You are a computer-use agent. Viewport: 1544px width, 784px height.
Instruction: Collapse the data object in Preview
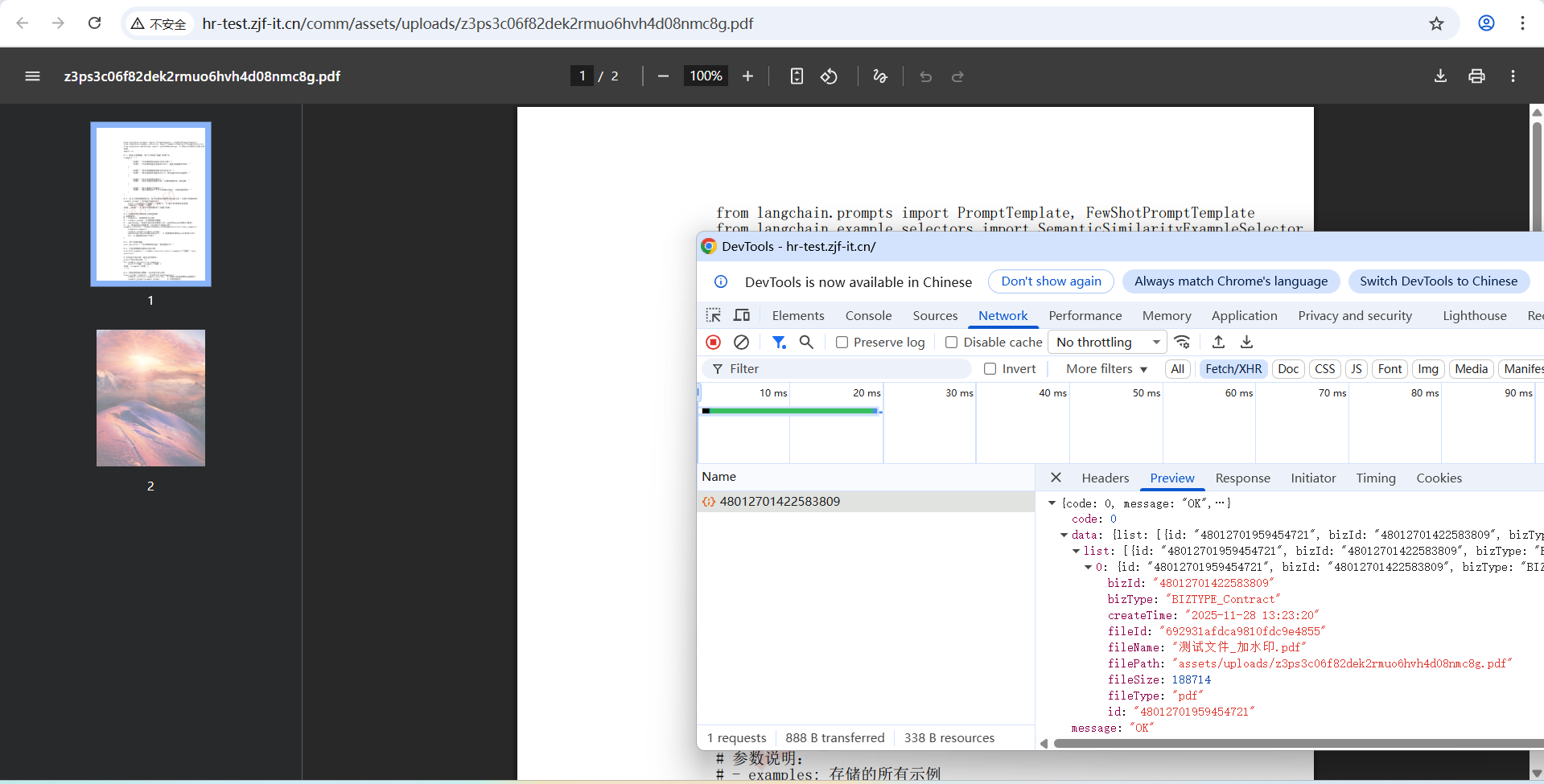click(x=1064, y=536)
